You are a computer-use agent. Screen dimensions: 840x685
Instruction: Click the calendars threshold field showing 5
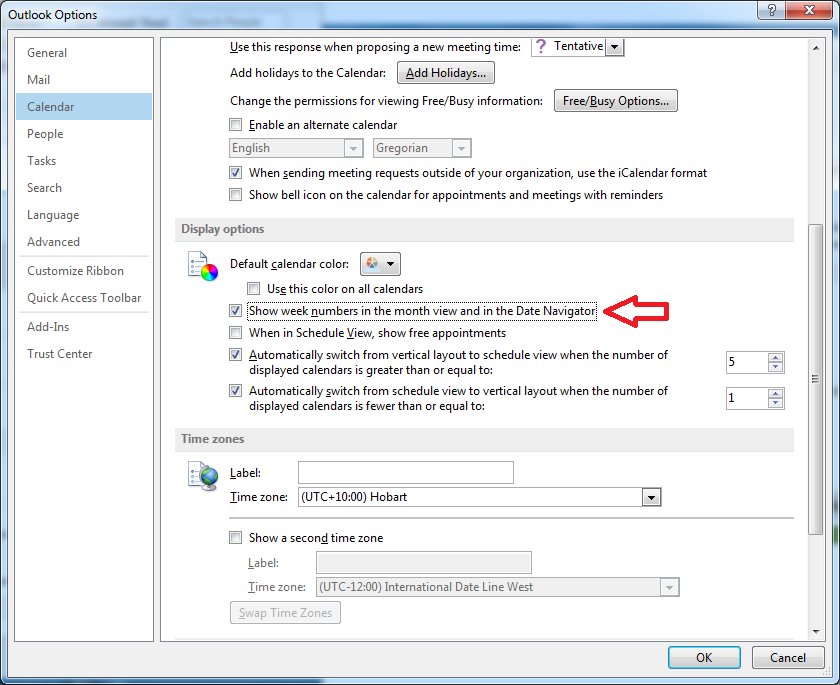pos(747,363)
